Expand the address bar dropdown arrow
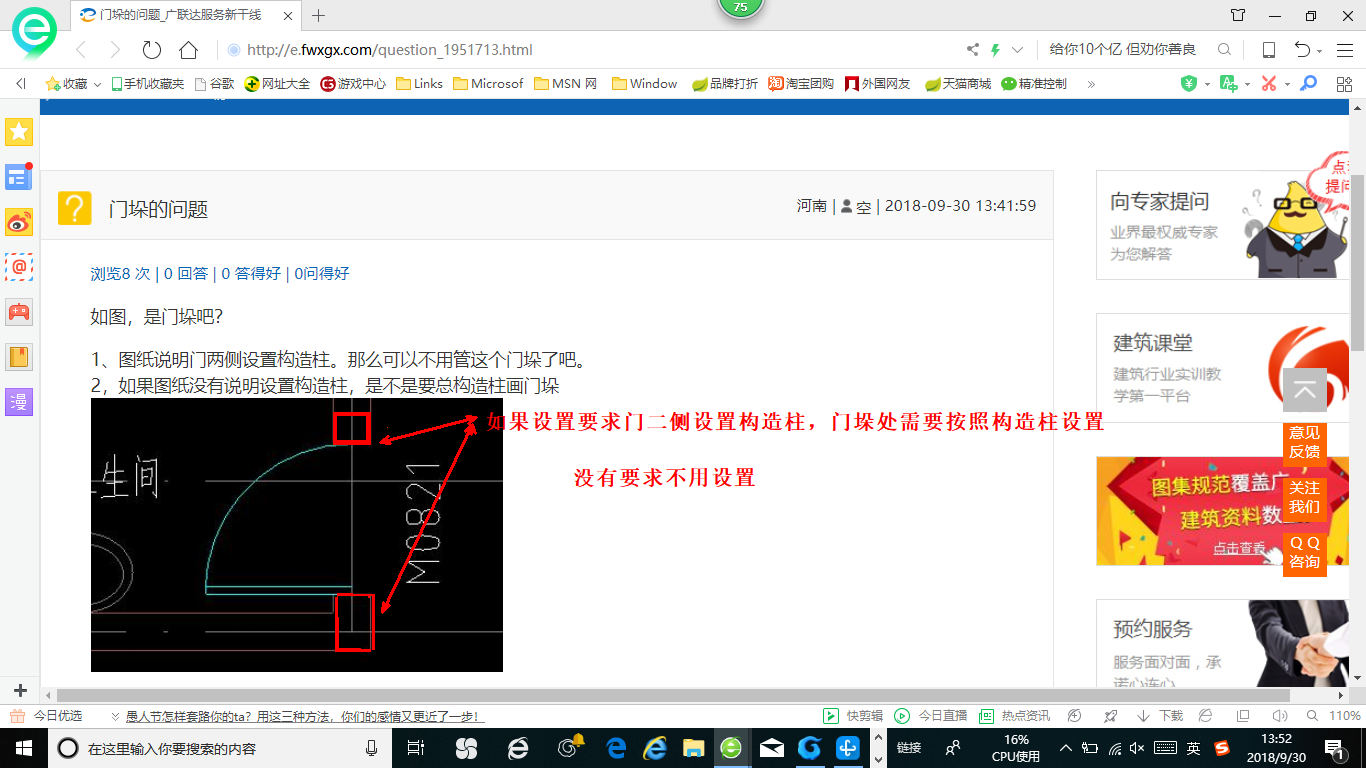The width and height of the screenshot is (1366, 768). click(x=1018, y=50)
